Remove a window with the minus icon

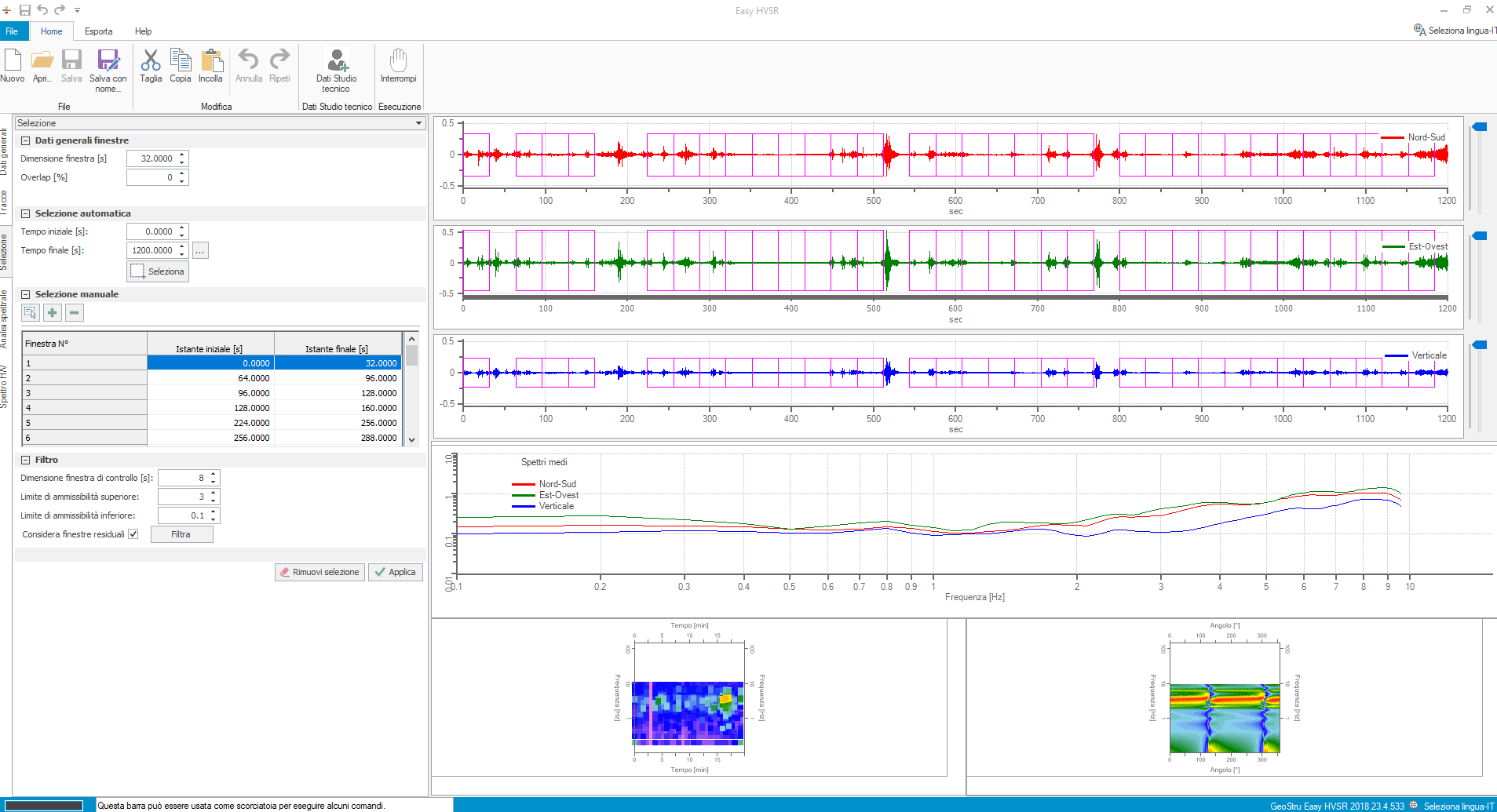pyautogui.click(x=75, y=313)
